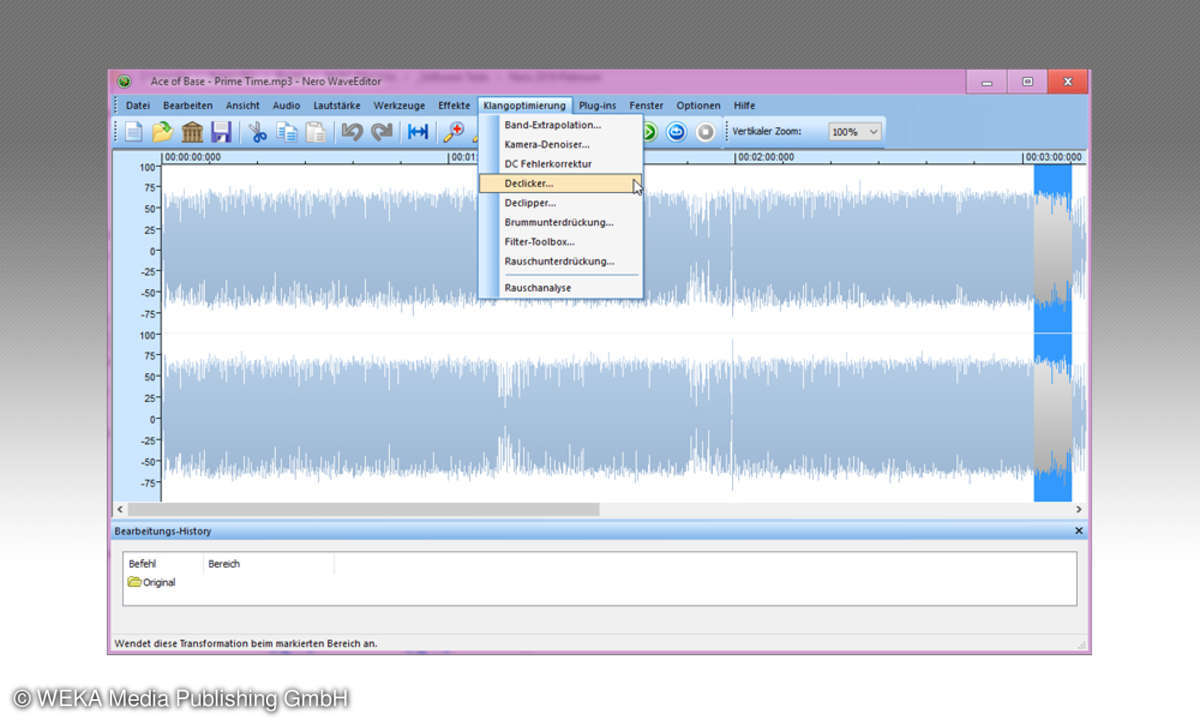
Task: Click the library building icon in toolbar
Action: (x=192, y=131)
